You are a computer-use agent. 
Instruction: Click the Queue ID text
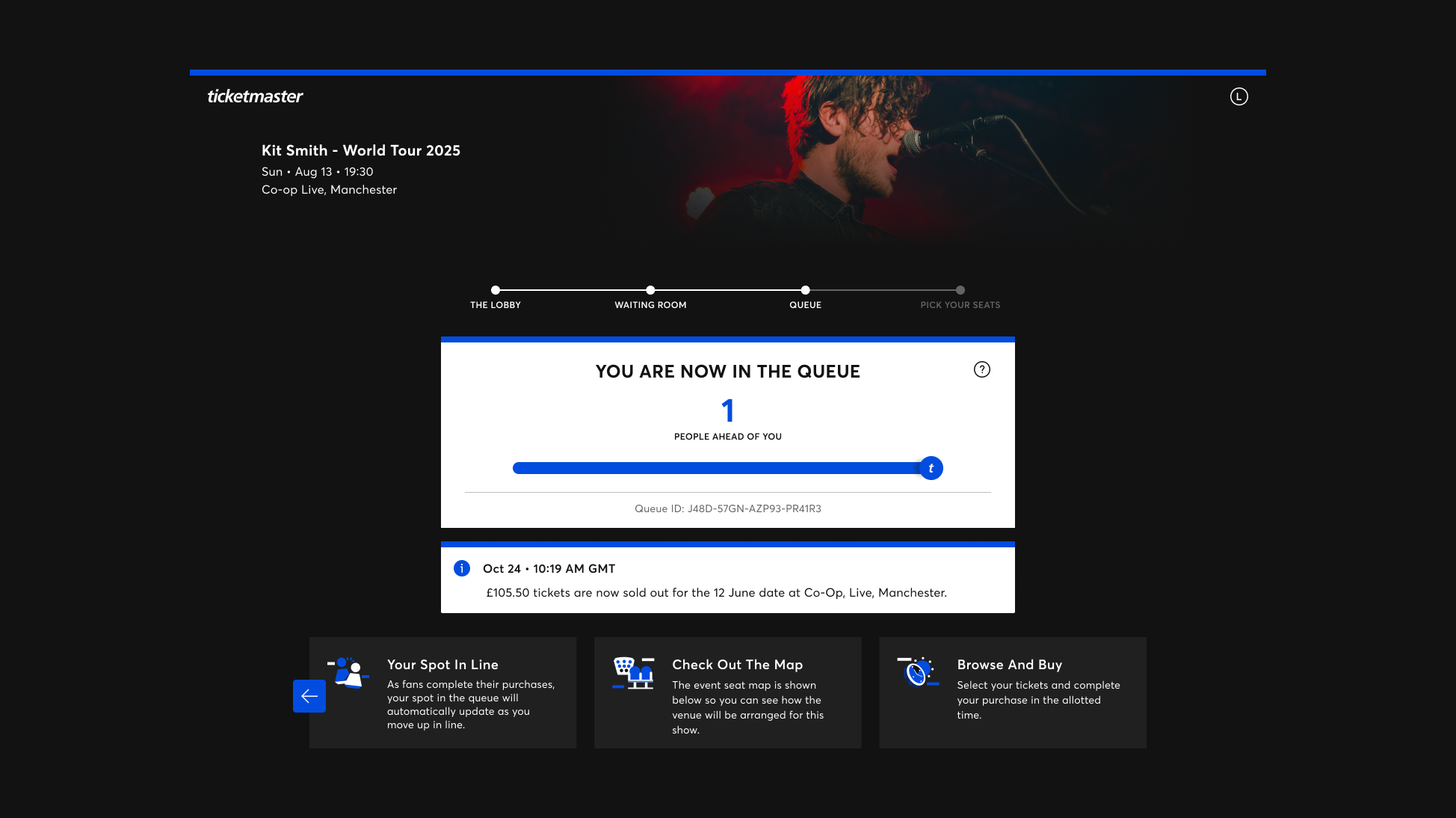pyautogui.click(x=727, y=508)
